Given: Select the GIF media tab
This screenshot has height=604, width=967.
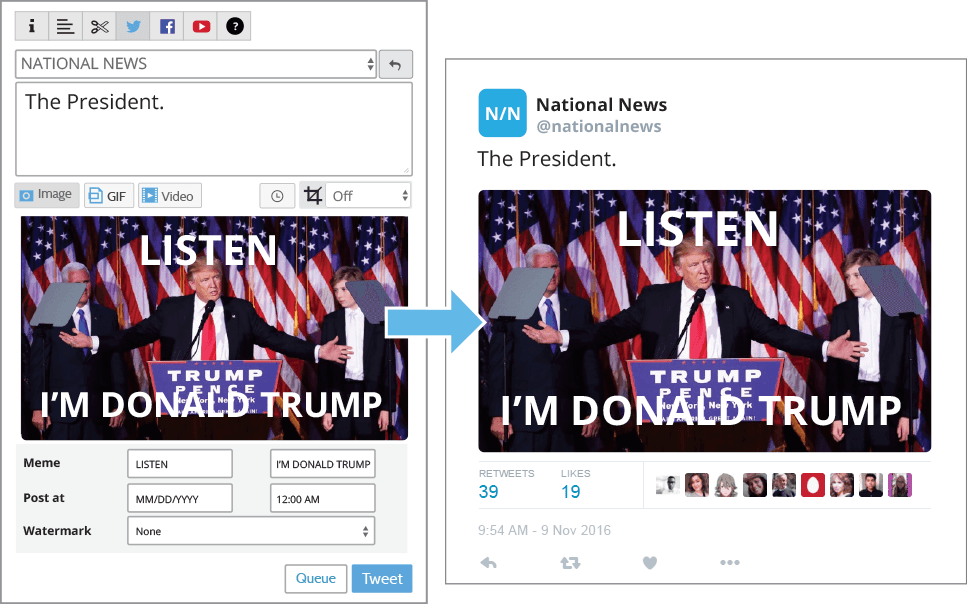Looking at the screenshot, I should click(109, 196).
